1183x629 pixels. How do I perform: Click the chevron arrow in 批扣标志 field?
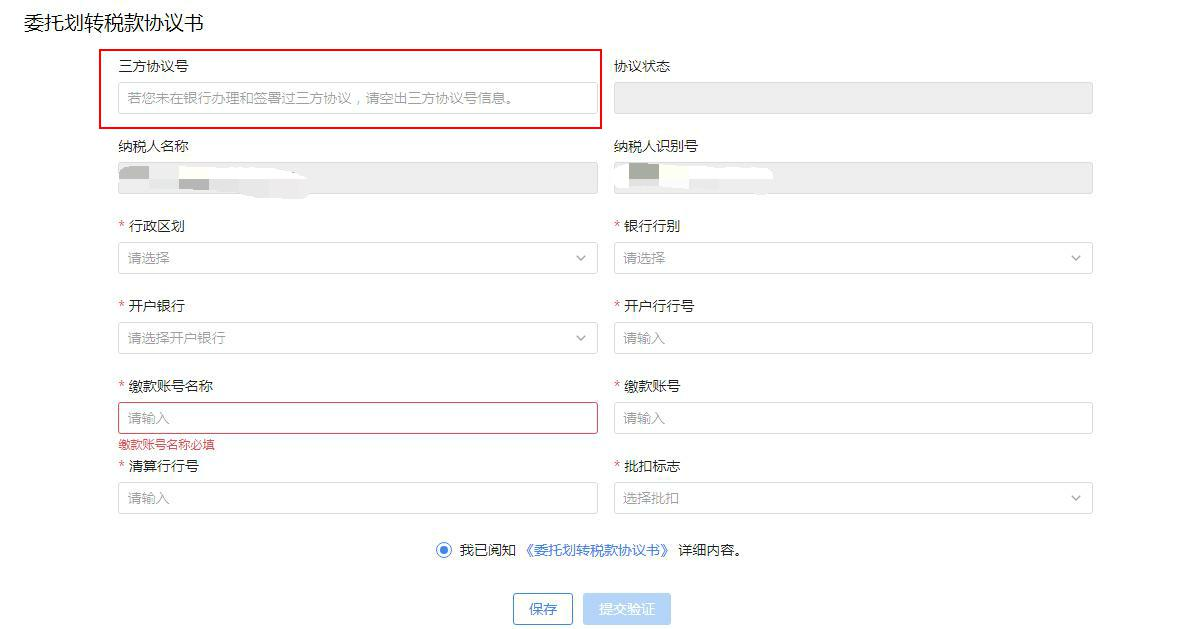coord(1076,498)
